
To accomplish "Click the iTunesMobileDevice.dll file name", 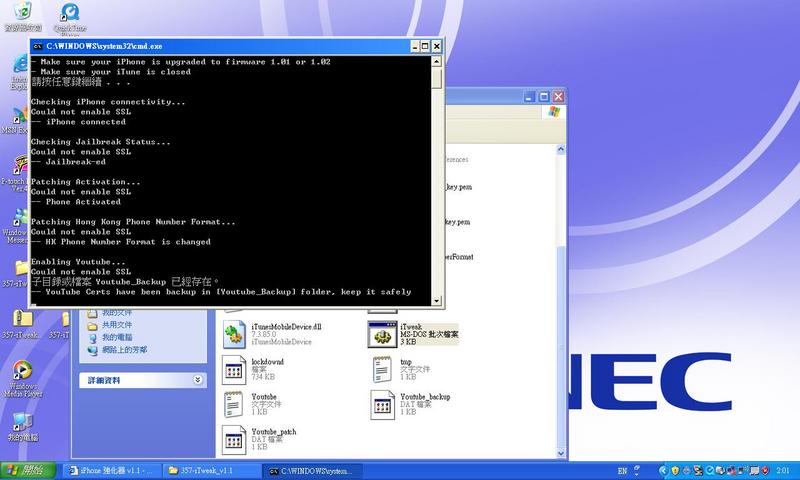I will point(286,326).
